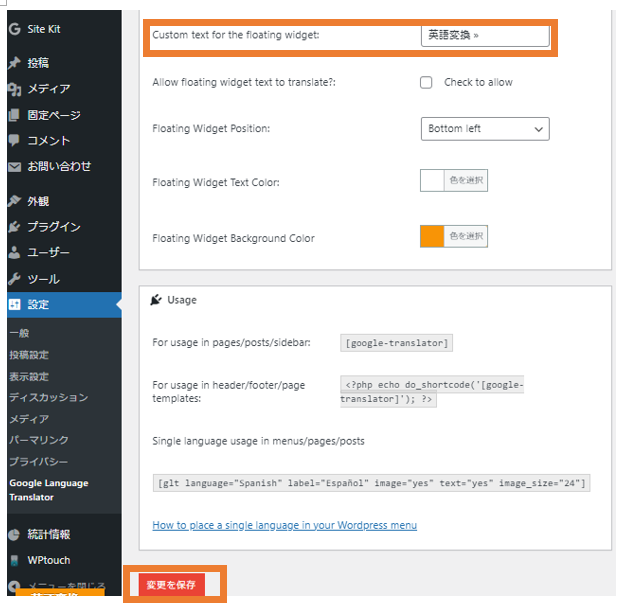Click the 統計情報 chart icon
Viewport: 627px width, 608px height.
point(14,534)
